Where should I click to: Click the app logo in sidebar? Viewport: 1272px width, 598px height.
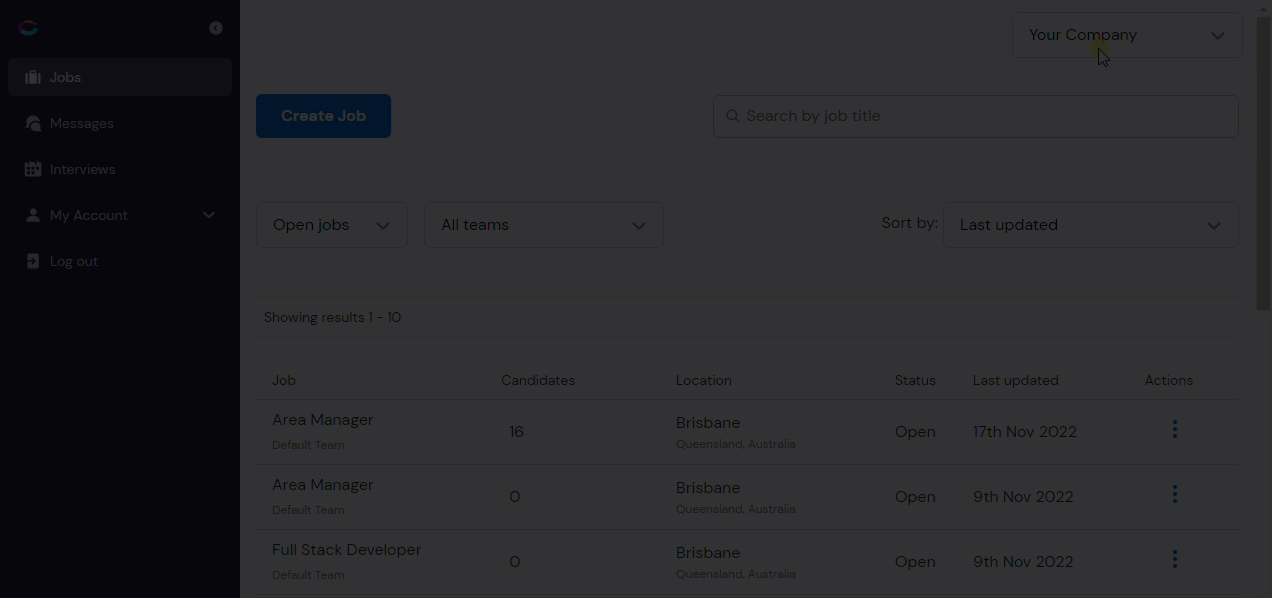tap(28, 28)
